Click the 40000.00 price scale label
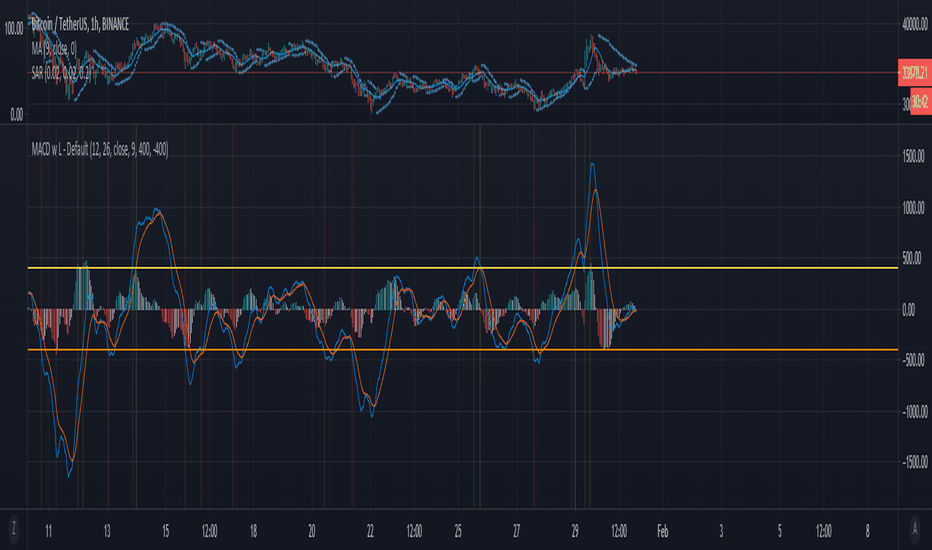The height and width of the screenshot is (550, 932). tap(914, 24)
